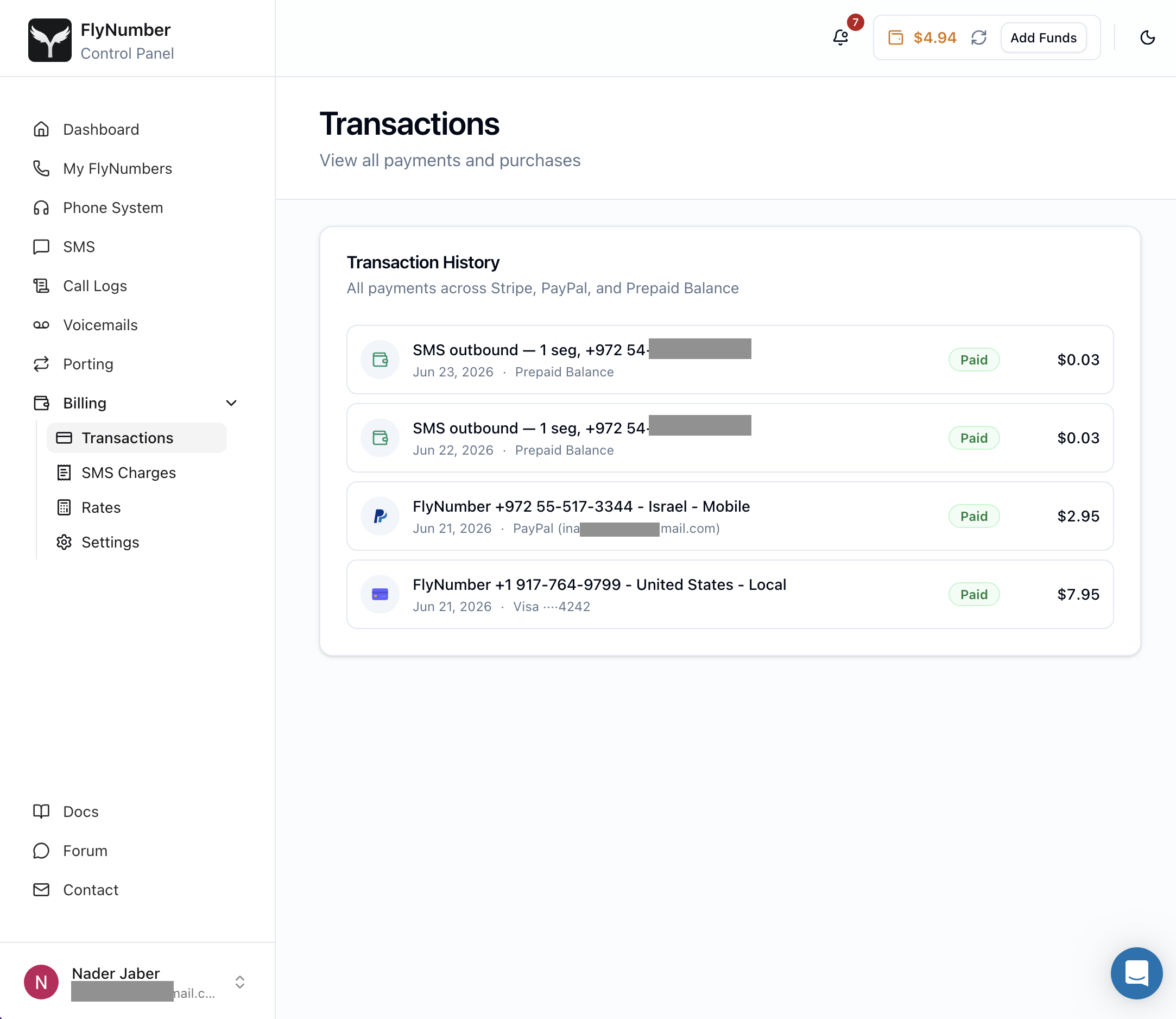1176x1019 pixels.
Task: Click the $7.95 amount
Action: (1078, 594)
